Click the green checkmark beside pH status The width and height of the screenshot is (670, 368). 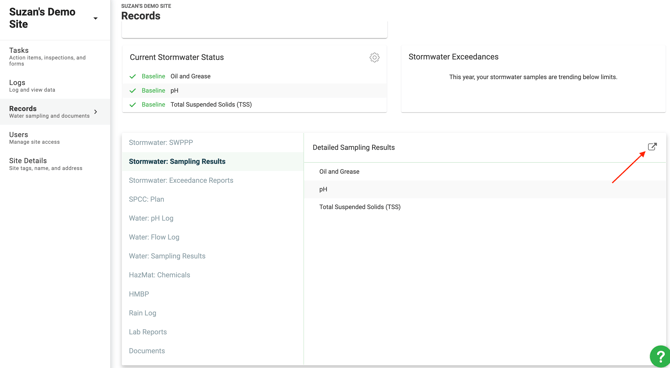(x=132, y=91)
